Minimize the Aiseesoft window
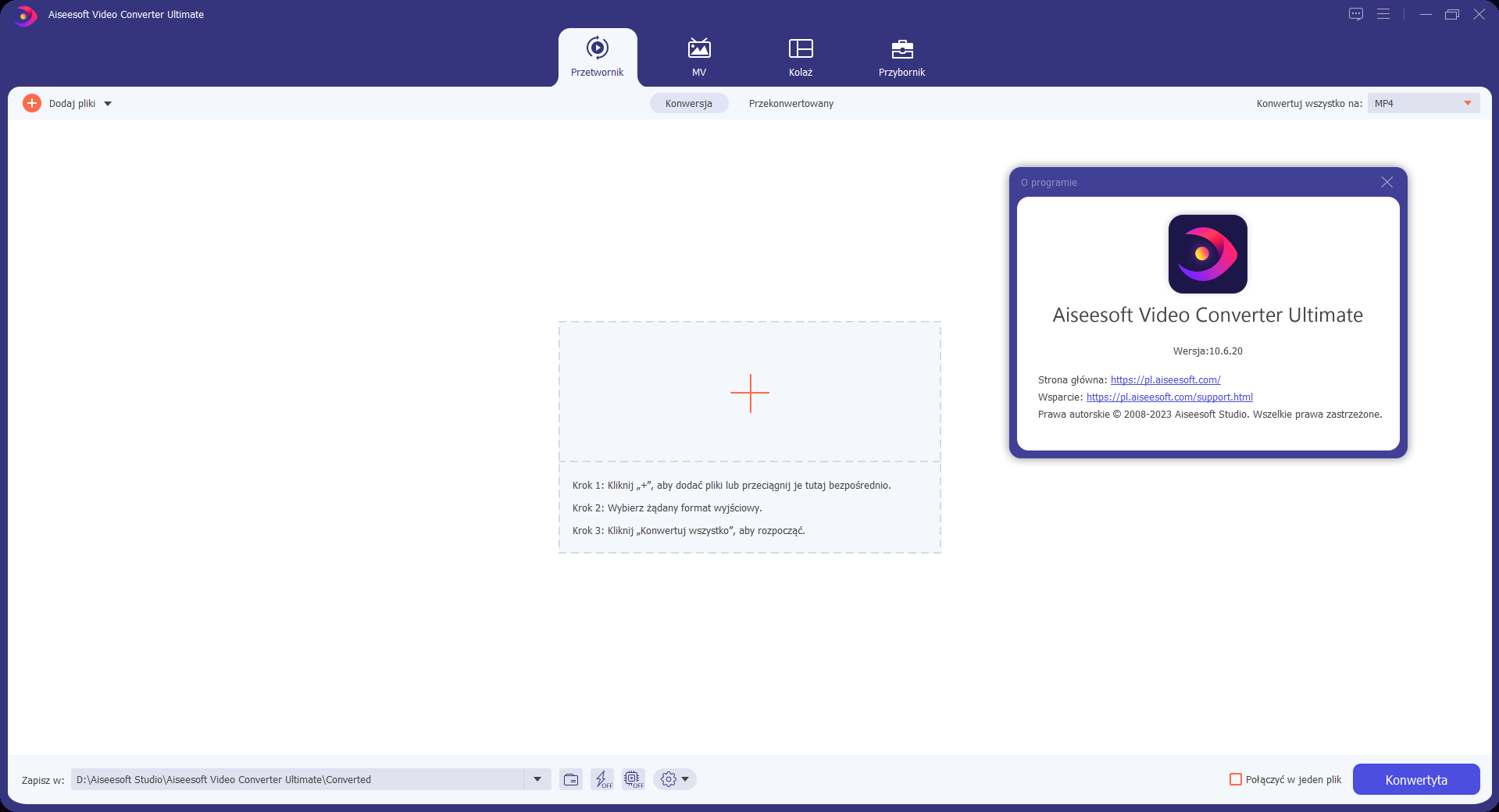Image resolution: width=1499 pixels, height=812 pixels. [x=1426, y=14]
